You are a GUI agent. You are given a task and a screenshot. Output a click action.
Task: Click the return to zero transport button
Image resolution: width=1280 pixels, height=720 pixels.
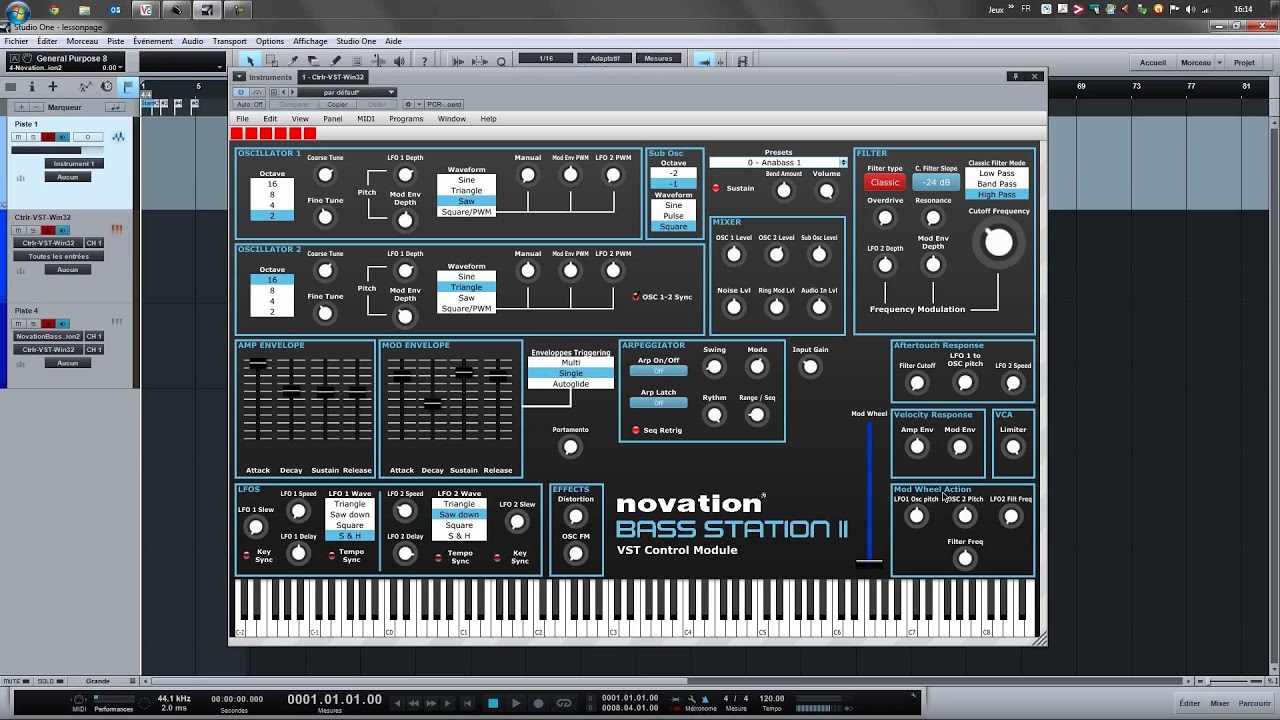pos(467,703)
